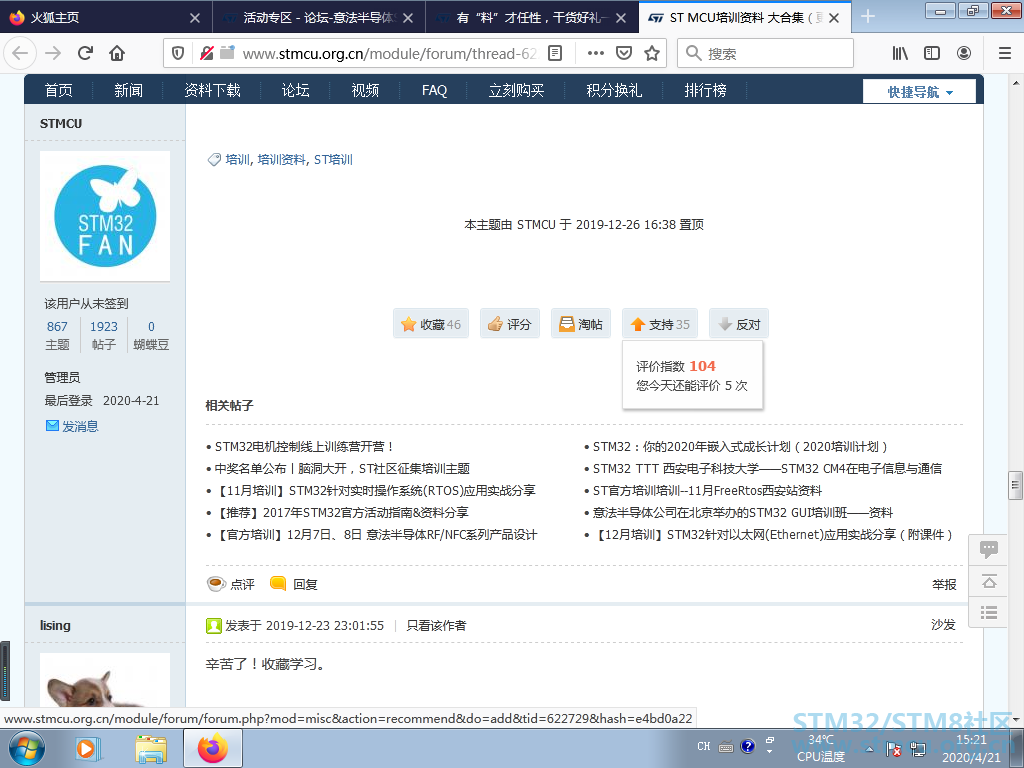Open lising user profile name
1024x768 pixels.
(55, 626)
